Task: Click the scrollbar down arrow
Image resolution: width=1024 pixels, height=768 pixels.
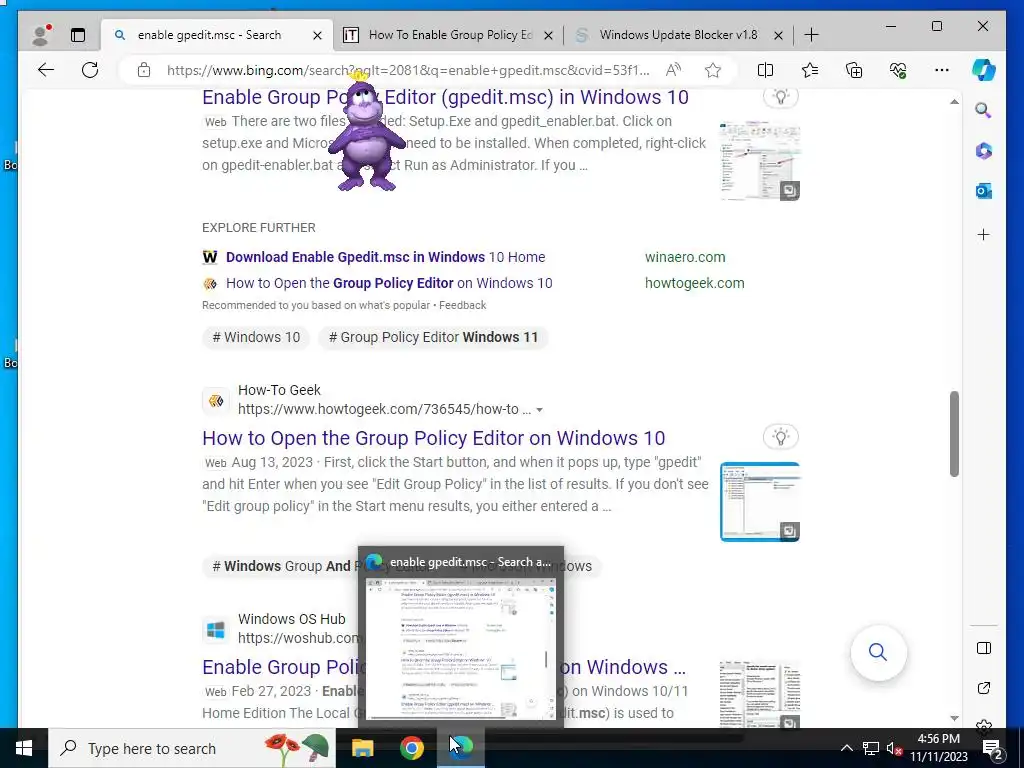Action: [954, 718]
